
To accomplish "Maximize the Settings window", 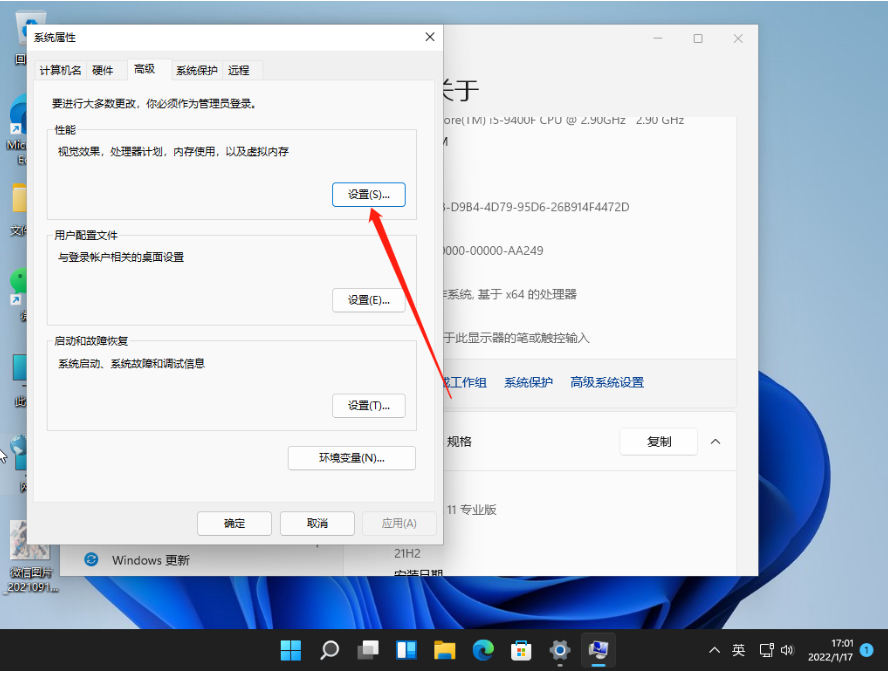I will tap(698, 39).
